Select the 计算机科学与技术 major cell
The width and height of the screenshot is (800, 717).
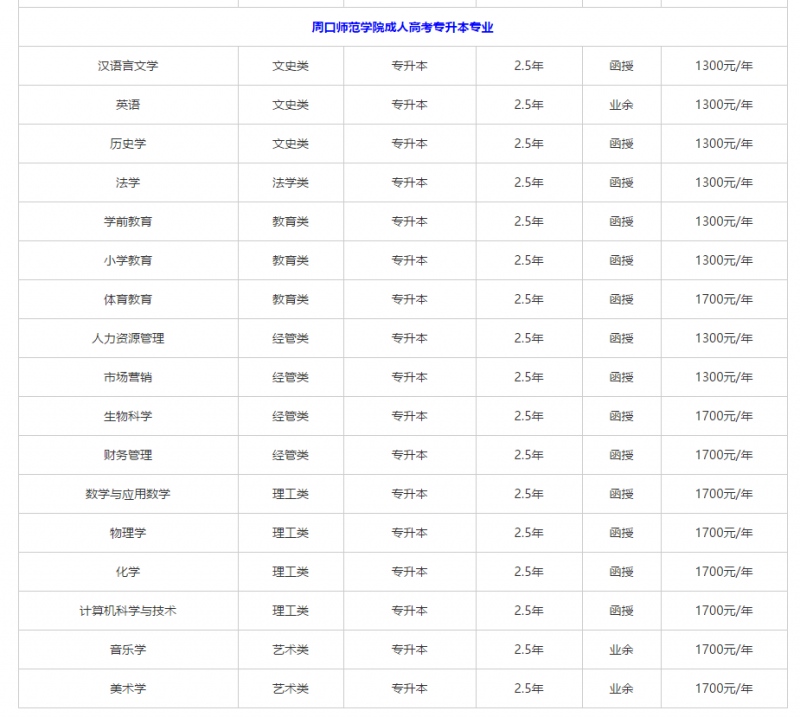(128, 611)
